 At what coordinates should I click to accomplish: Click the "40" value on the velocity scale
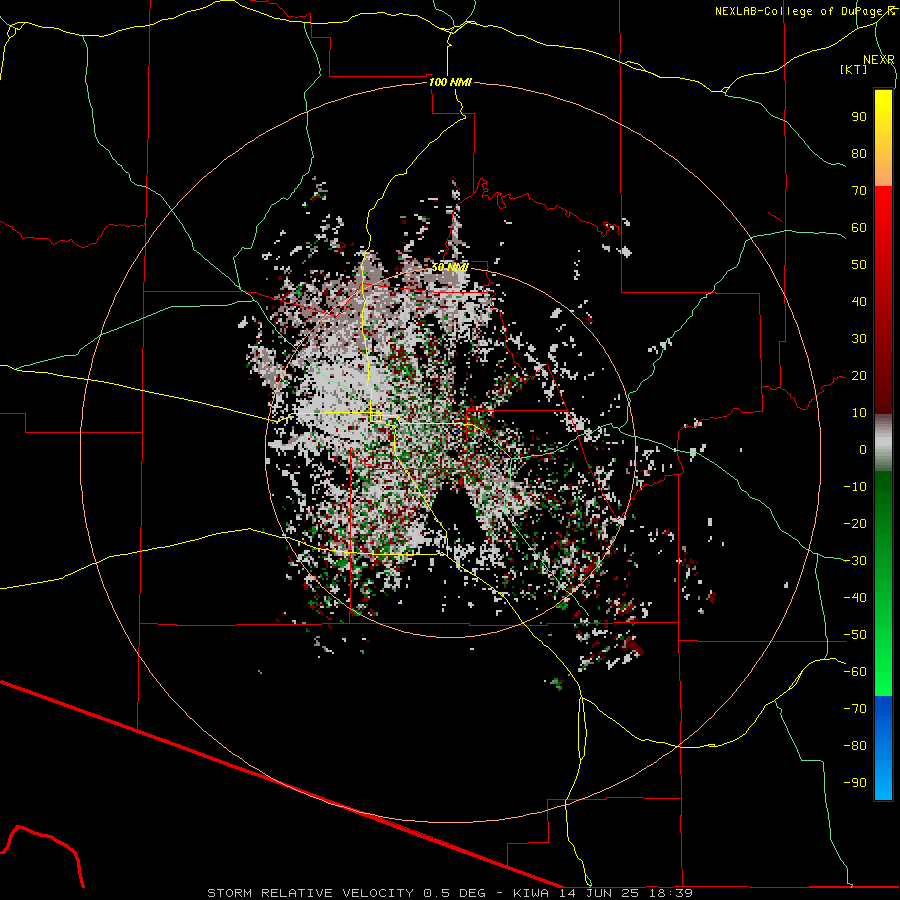pos(859,302)
